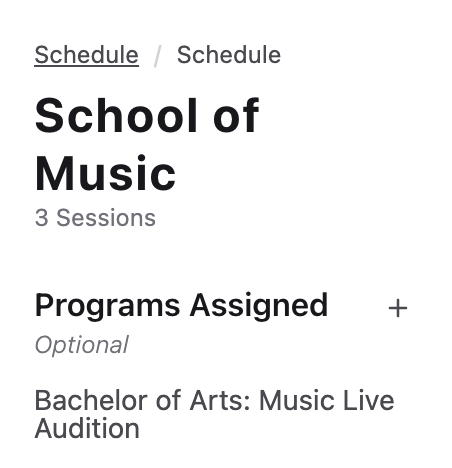Add a program with the plus icon
The width and height of the screenshot is (452, 468).
398,308
